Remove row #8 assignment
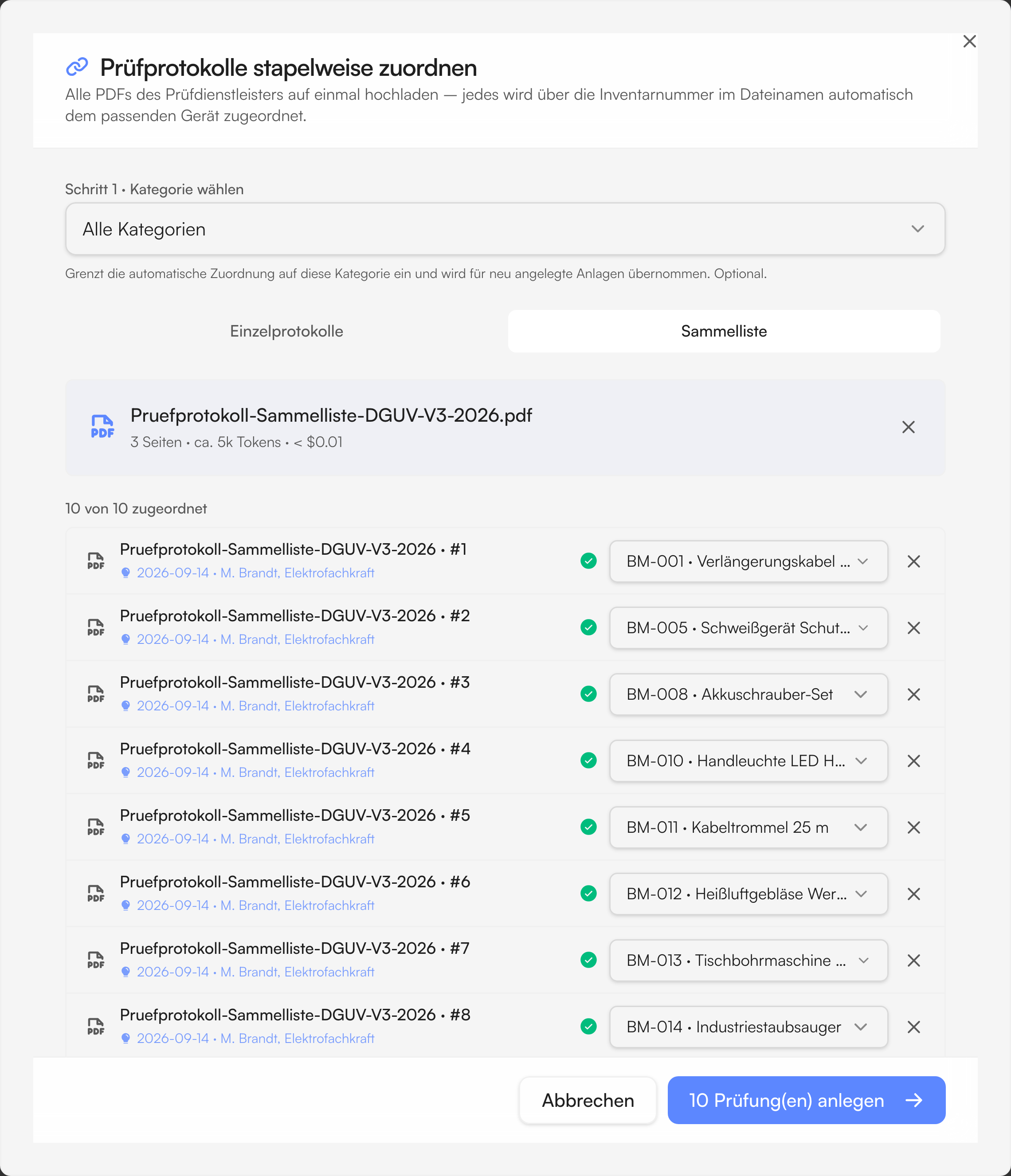 913,1027
